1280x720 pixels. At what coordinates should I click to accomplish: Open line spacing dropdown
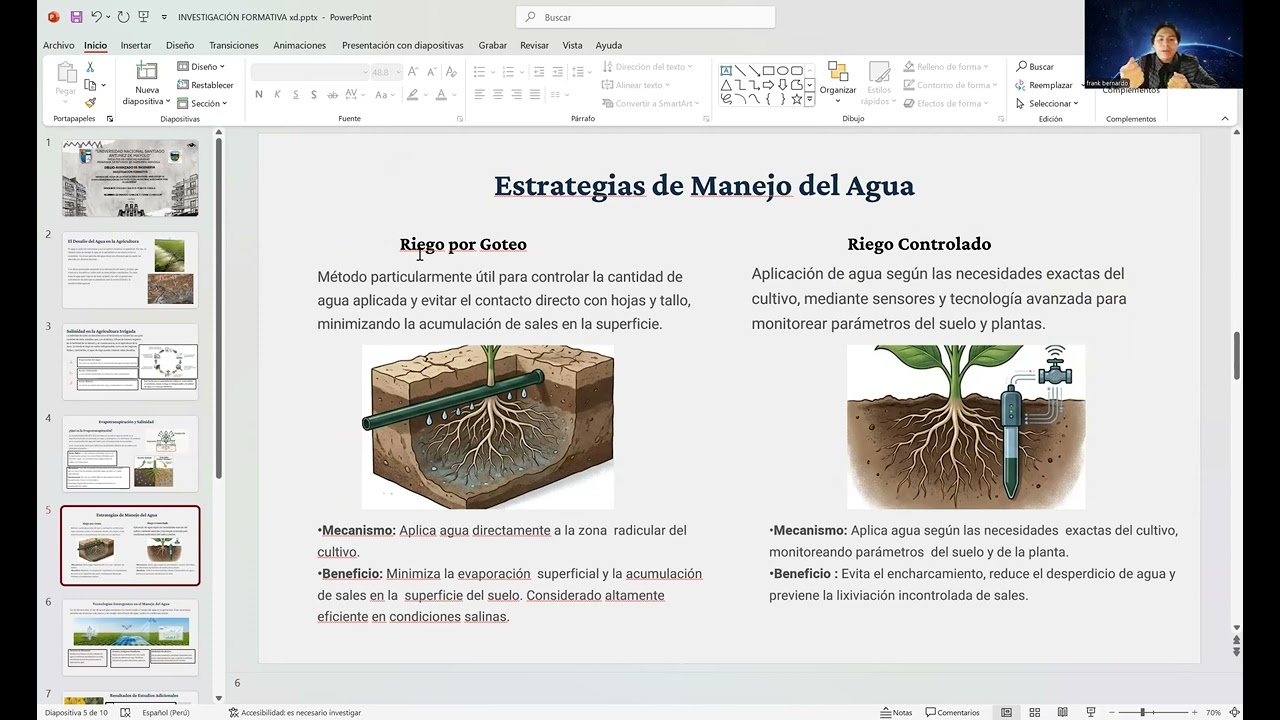pos(578,72)
